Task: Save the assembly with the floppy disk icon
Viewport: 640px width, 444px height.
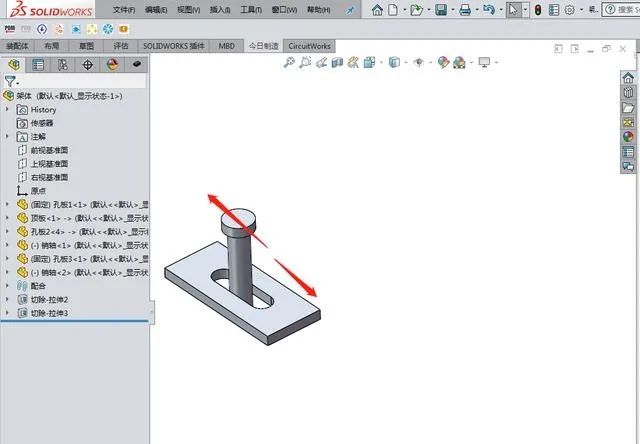Action: point(441,9)
